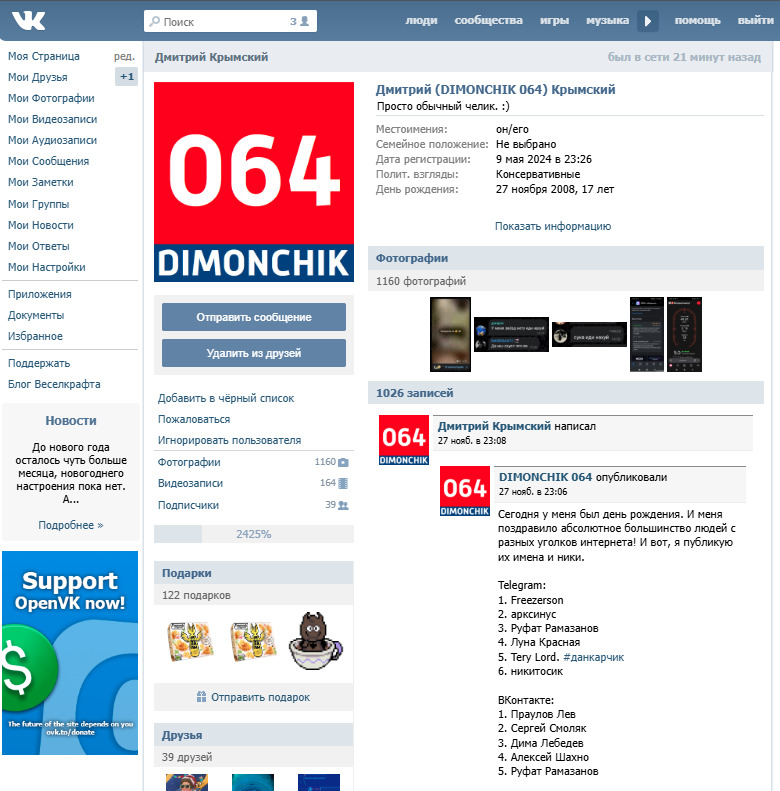The image size is (780, 791).
Task: Open музыка in the top navigation
Action: [607, 21]
